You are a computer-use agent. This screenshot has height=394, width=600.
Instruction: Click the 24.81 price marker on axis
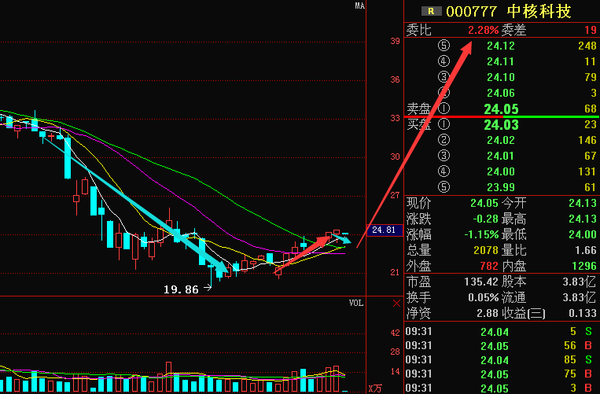384,230
